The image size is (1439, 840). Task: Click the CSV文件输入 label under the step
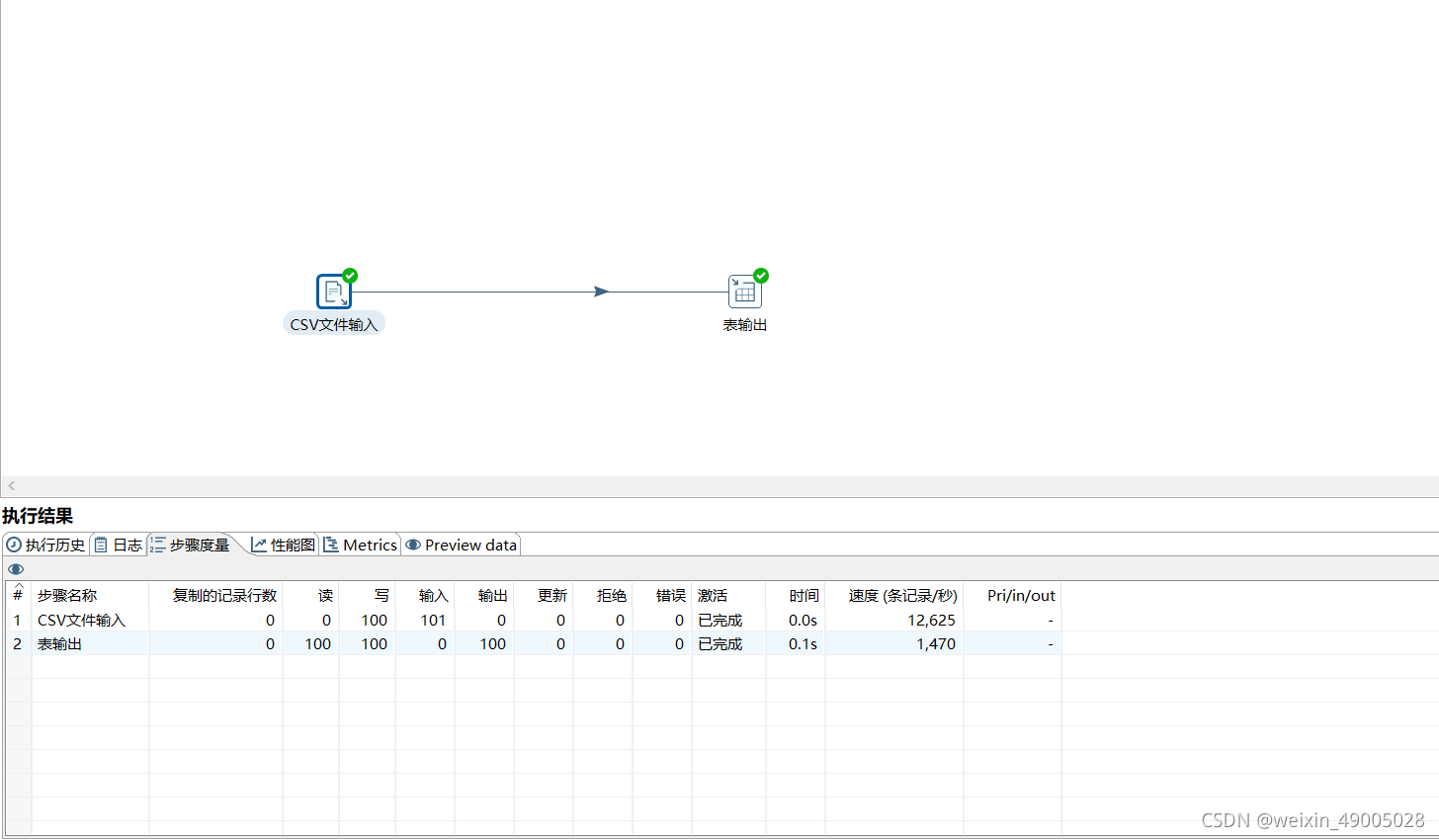334,324
